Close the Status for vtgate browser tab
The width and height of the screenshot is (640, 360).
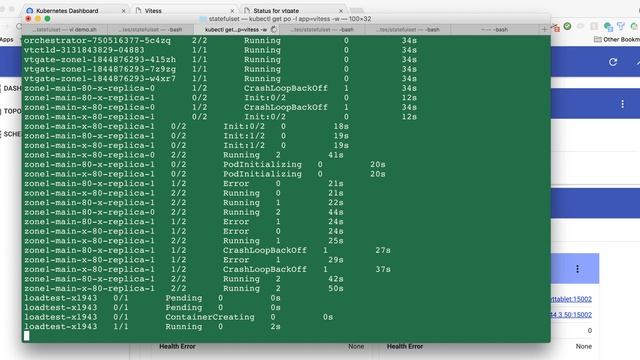tap(341, 11)
